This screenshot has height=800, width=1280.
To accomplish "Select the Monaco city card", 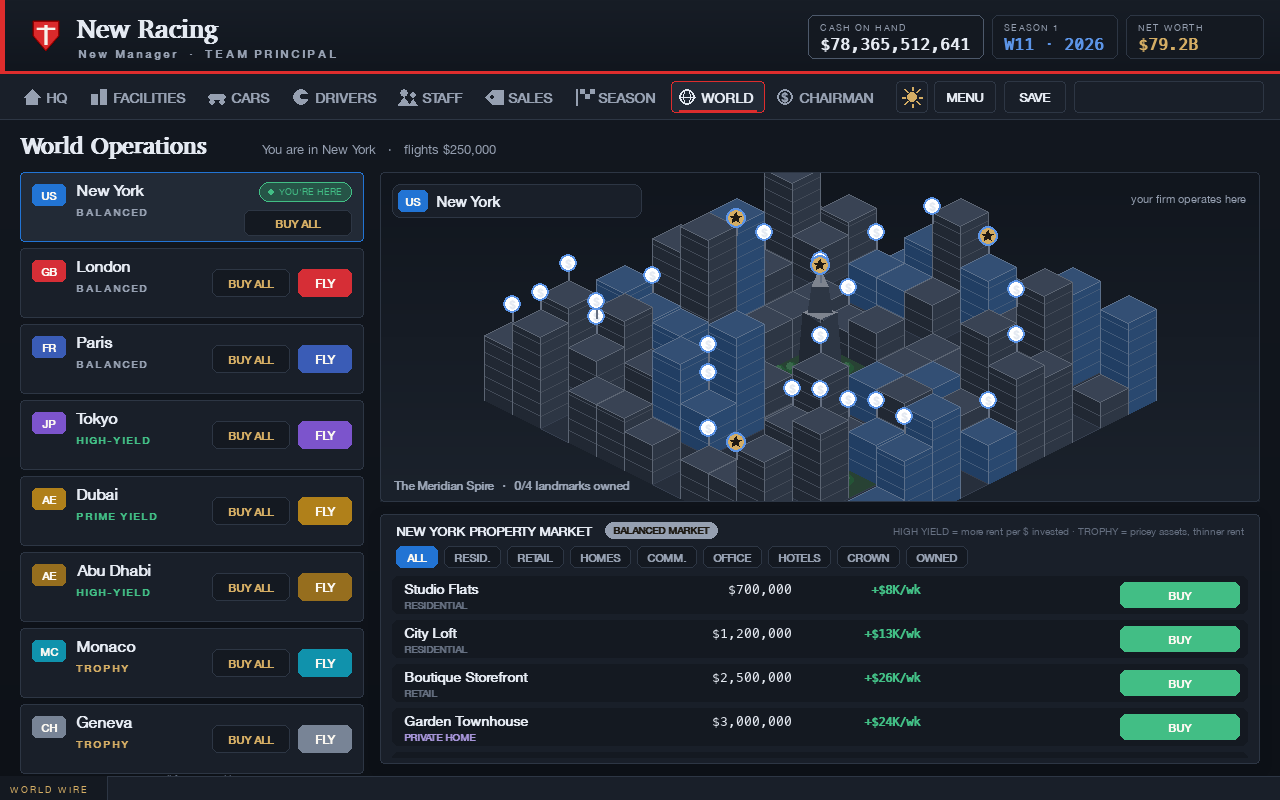I will (x=192, y=663).
